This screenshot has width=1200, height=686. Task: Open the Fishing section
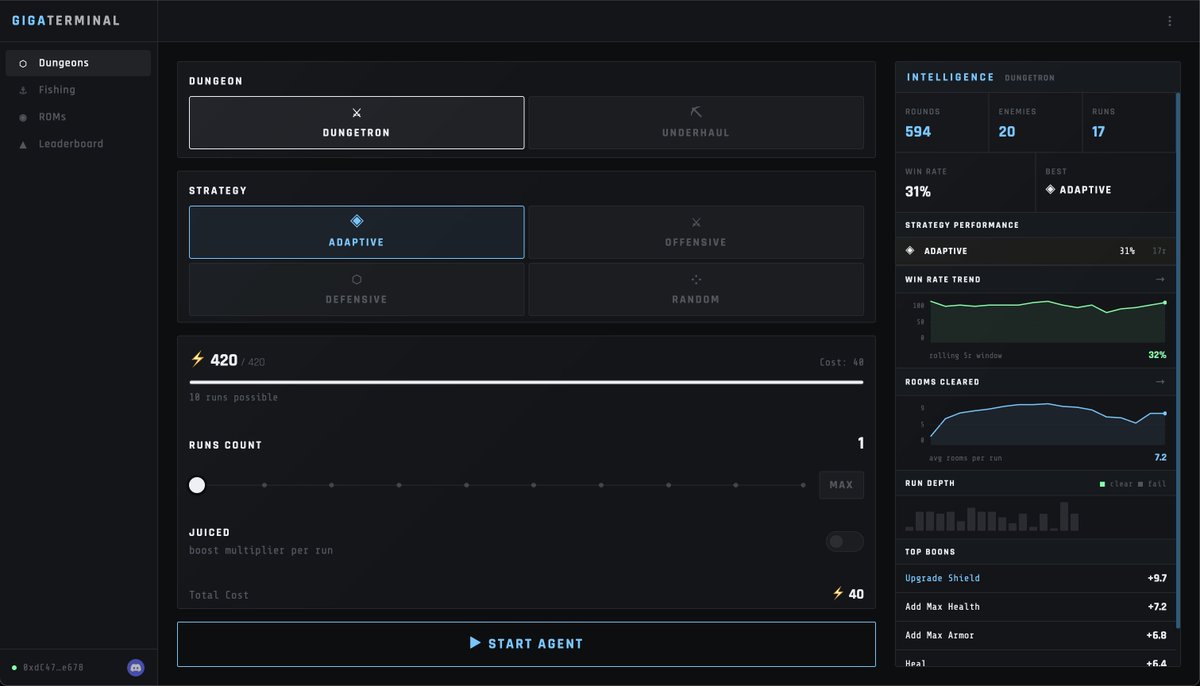(78, 90)
